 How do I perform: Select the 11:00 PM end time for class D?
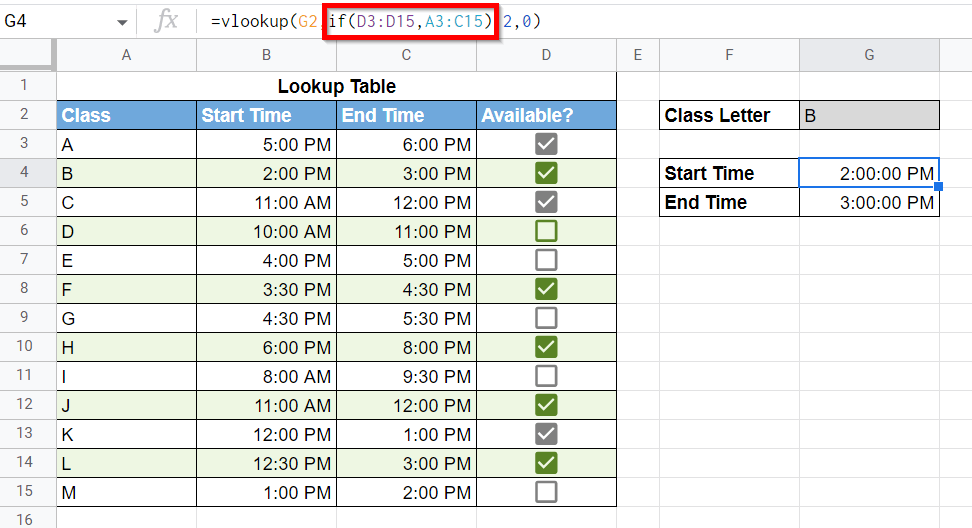407,231
